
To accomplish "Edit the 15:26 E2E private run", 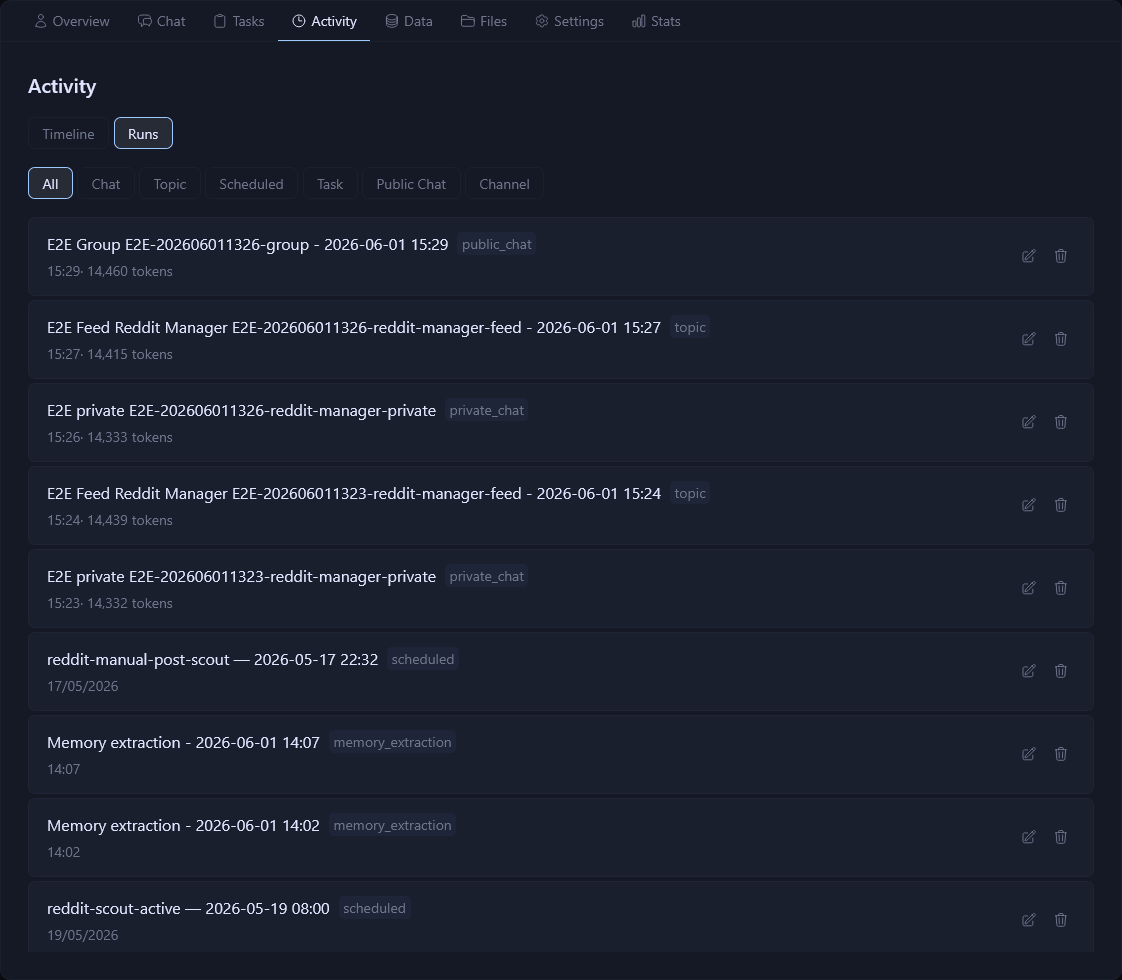I will click(1028, 422).
